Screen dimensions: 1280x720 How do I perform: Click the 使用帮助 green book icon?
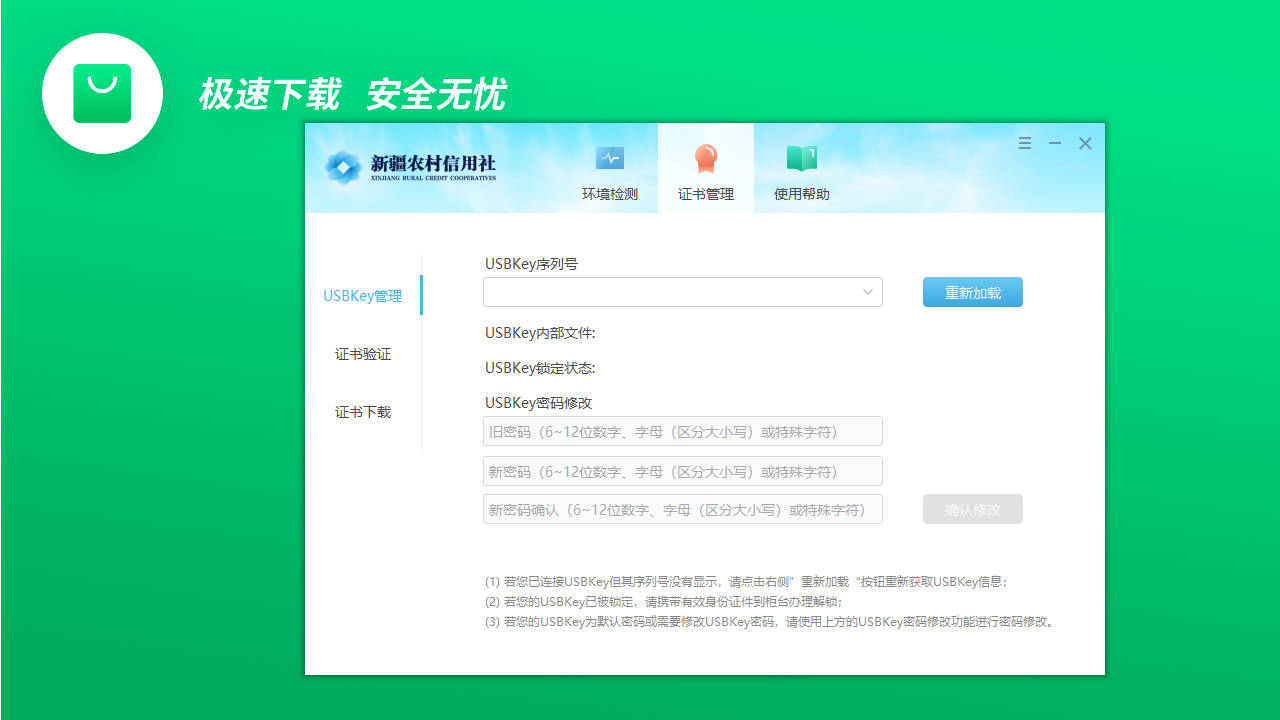[x=801, y=157]
